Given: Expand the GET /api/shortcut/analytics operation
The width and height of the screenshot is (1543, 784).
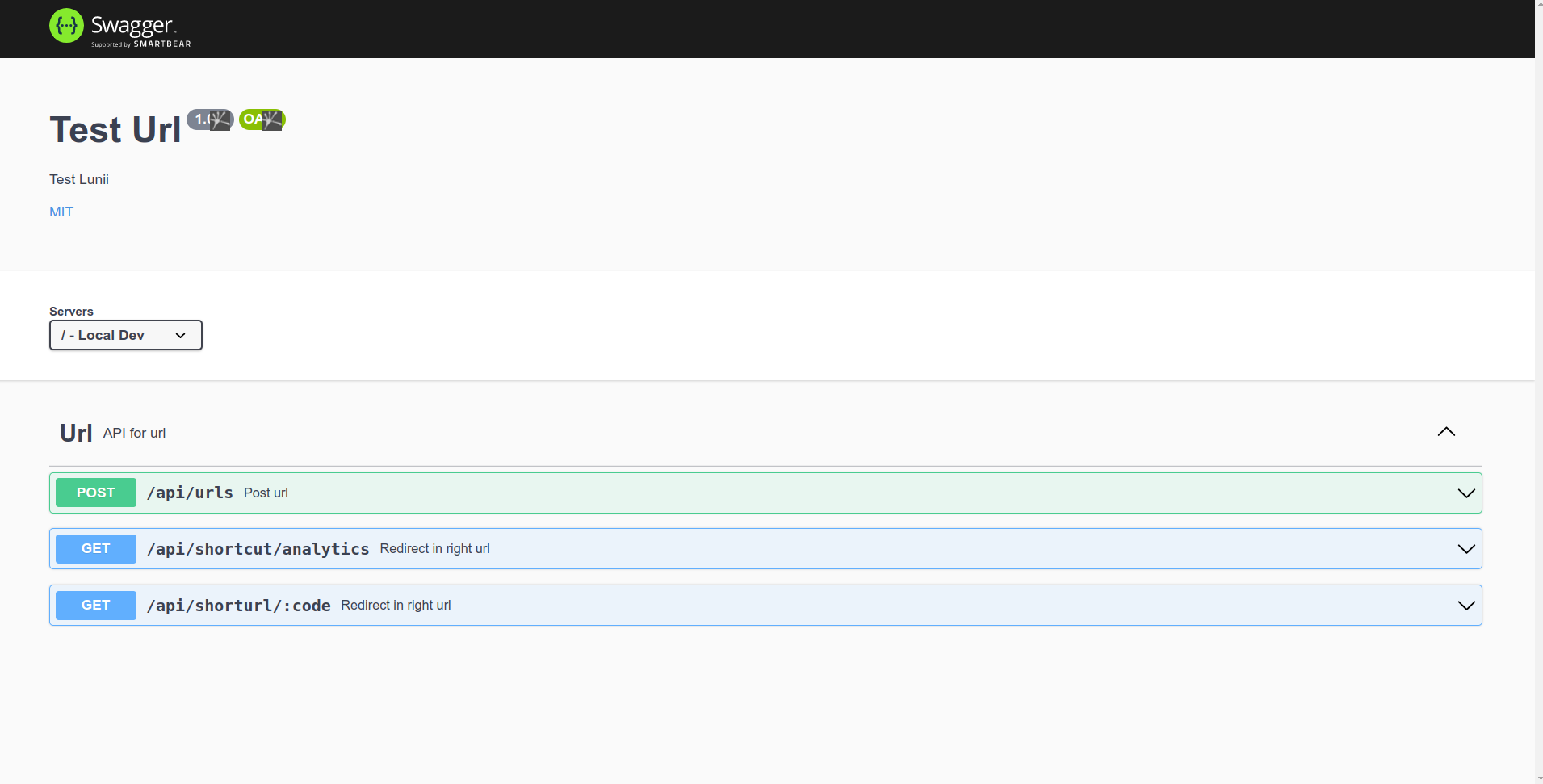Looking at the screenshot, I should click(x=1467, y=548).
